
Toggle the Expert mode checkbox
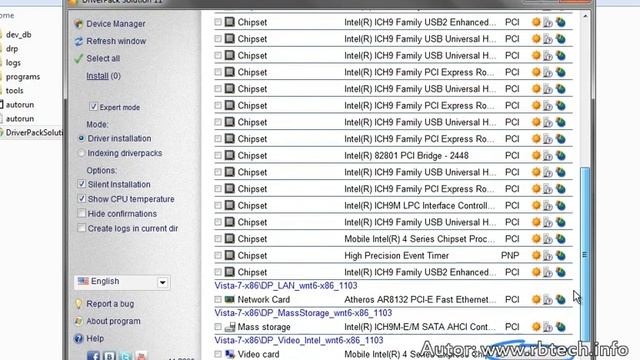click(x=93, y=107)
